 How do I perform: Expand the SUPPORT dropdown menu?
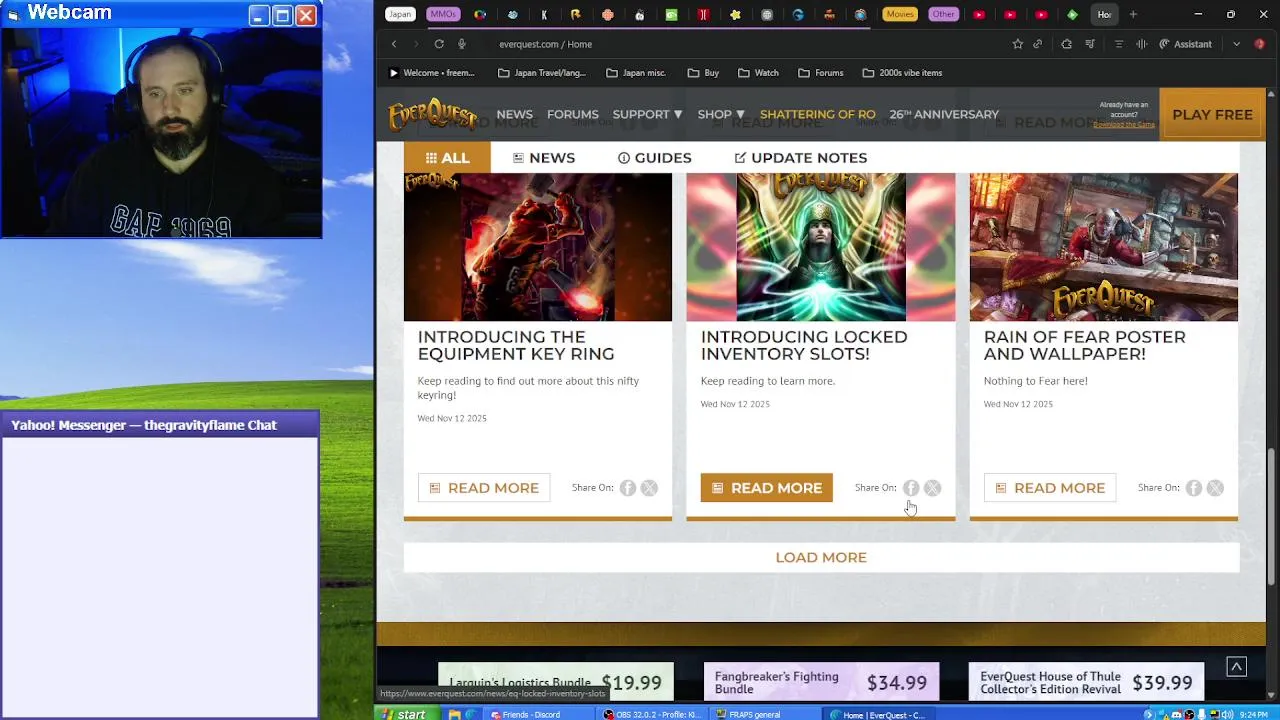(647, 115)
